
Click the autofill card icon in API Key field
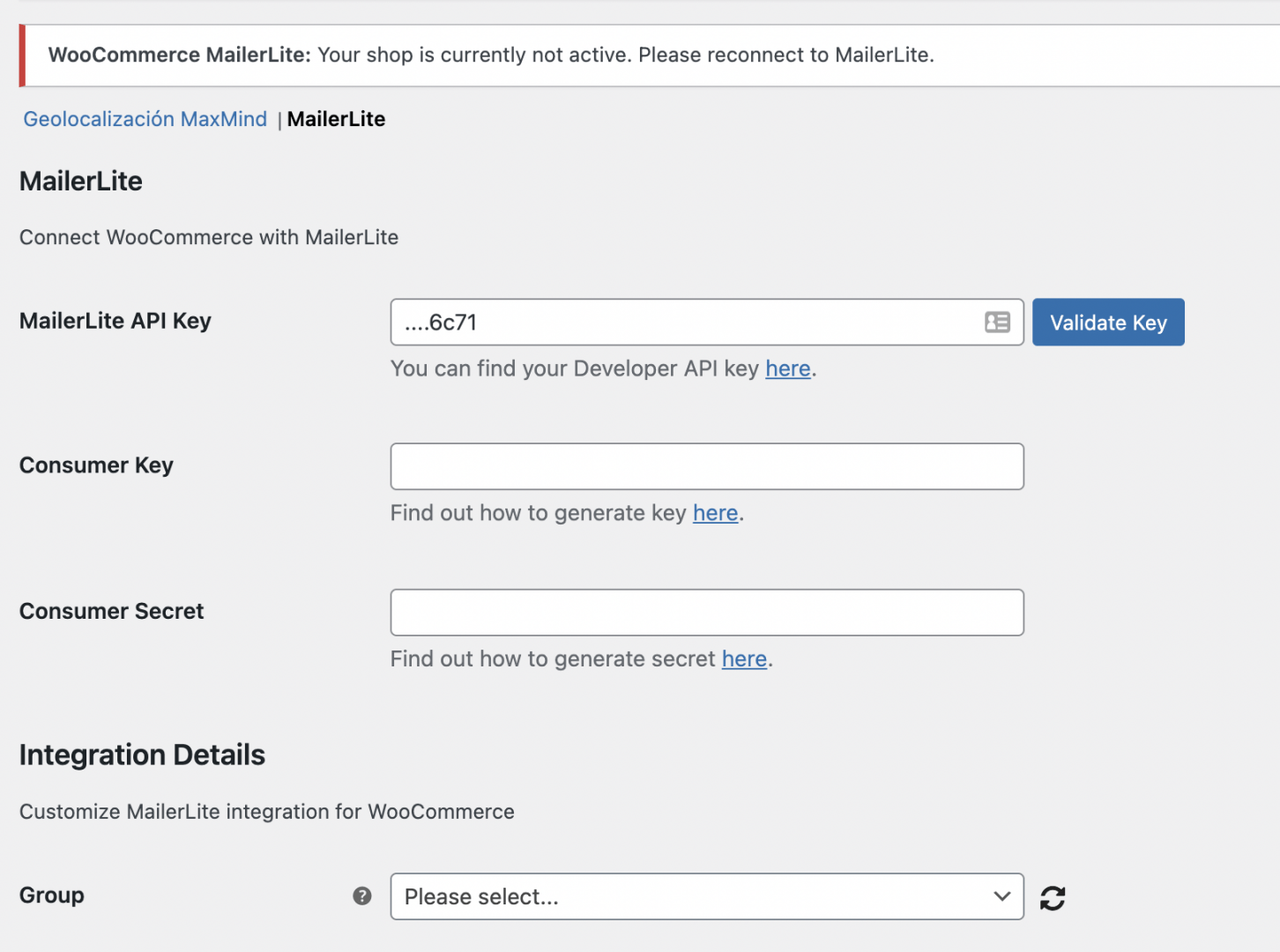coord(997,323)
